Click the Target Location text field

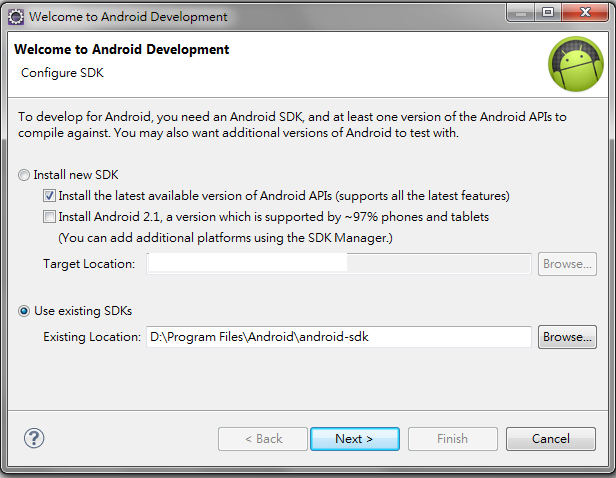pyautogui.click(x=338, y=264)
